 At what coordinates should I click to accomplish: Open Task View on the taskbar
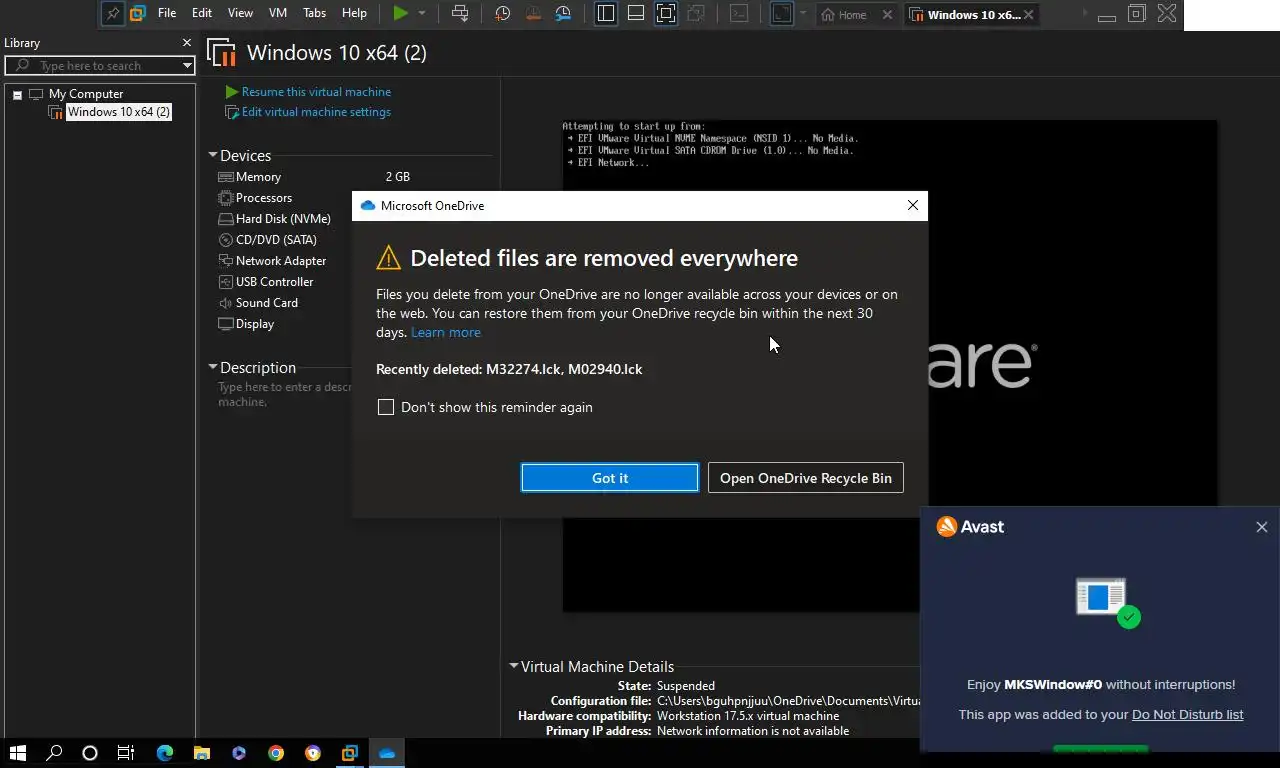click(126, 753)
